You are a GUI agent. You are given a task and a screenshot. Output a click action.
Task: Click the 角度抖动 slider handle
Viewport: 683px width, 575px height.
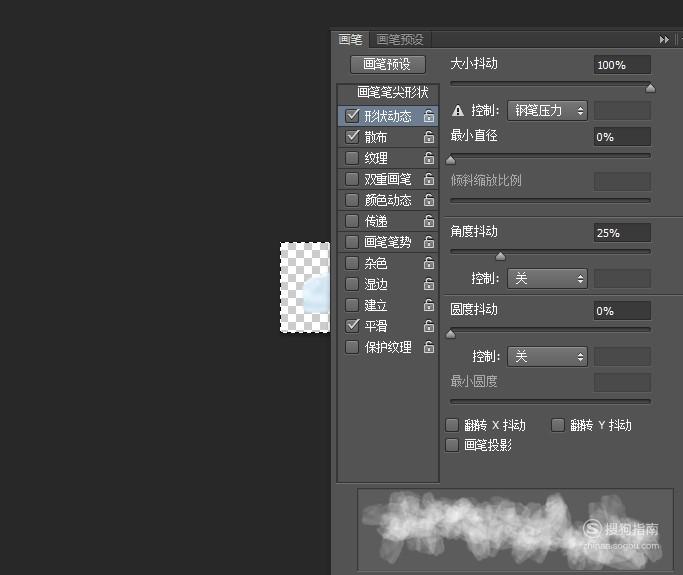500,256
